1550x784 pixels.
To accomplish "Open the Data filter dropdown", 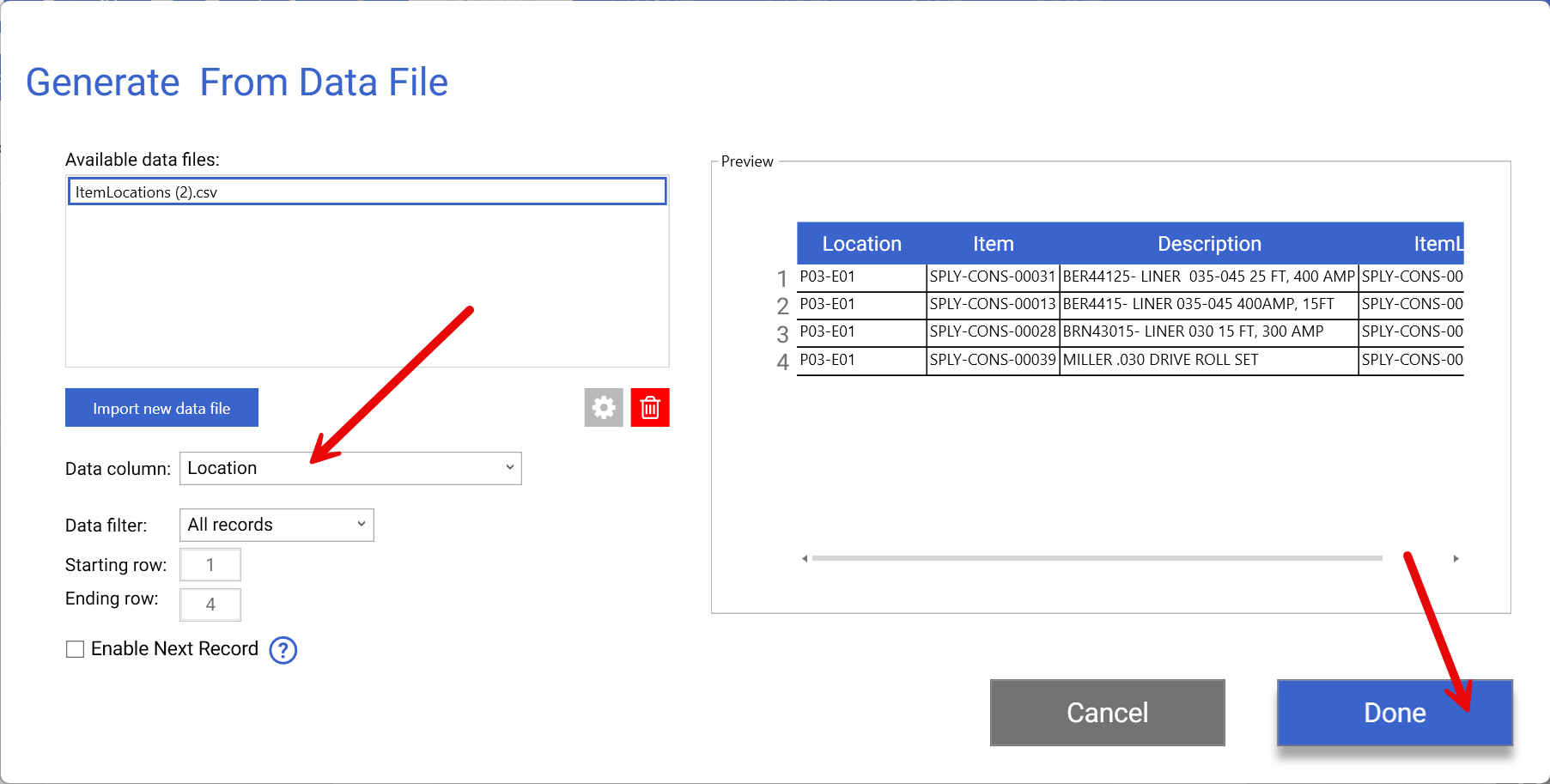I will (277, 525).
